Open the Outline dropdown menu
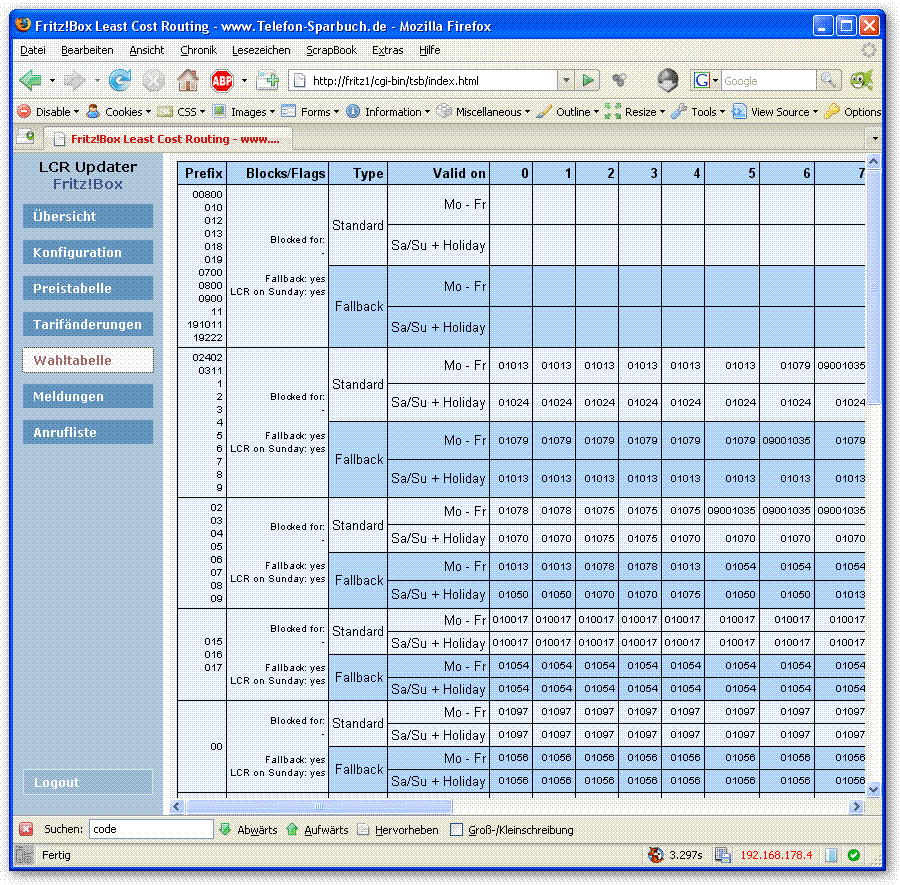This screenshot has width=900, height=885. (568, 111)
